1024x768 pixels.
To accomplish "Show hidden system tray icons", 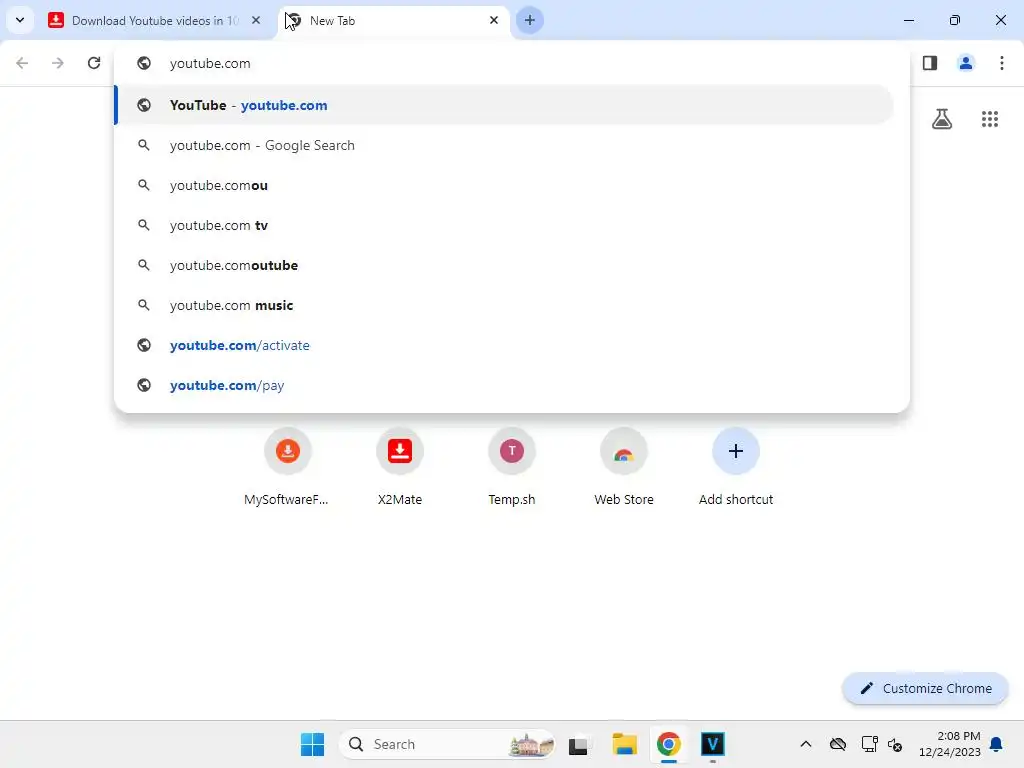I will point(806,744).
